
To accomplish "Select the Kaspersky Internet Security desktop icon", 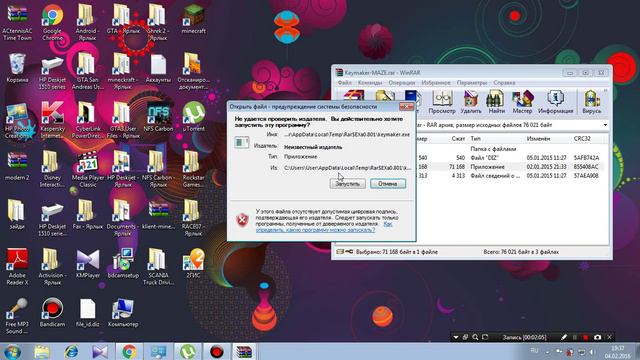I will click(x=52, y=120).
